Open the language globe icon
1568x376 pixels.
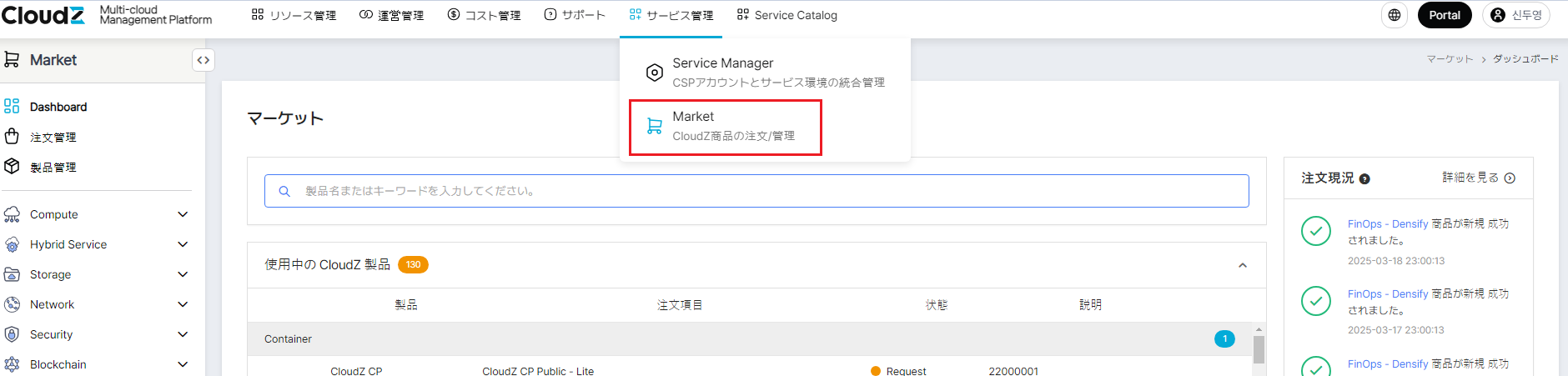[x=1395, y=15]
